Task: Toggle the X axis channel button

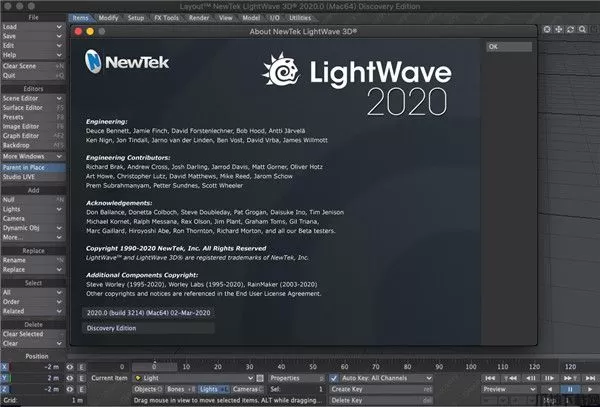Action: point(5,367)
